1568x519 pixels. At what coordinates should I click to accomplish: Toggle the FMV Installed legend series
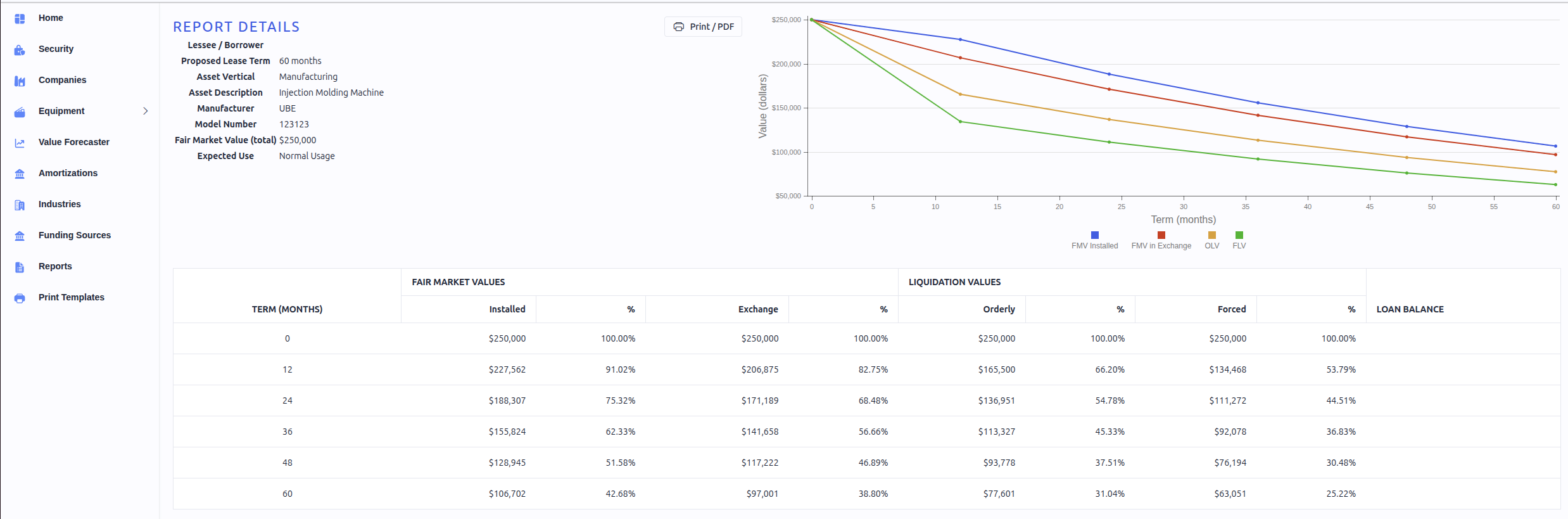pyautogui.click(x=1094, y=240)
